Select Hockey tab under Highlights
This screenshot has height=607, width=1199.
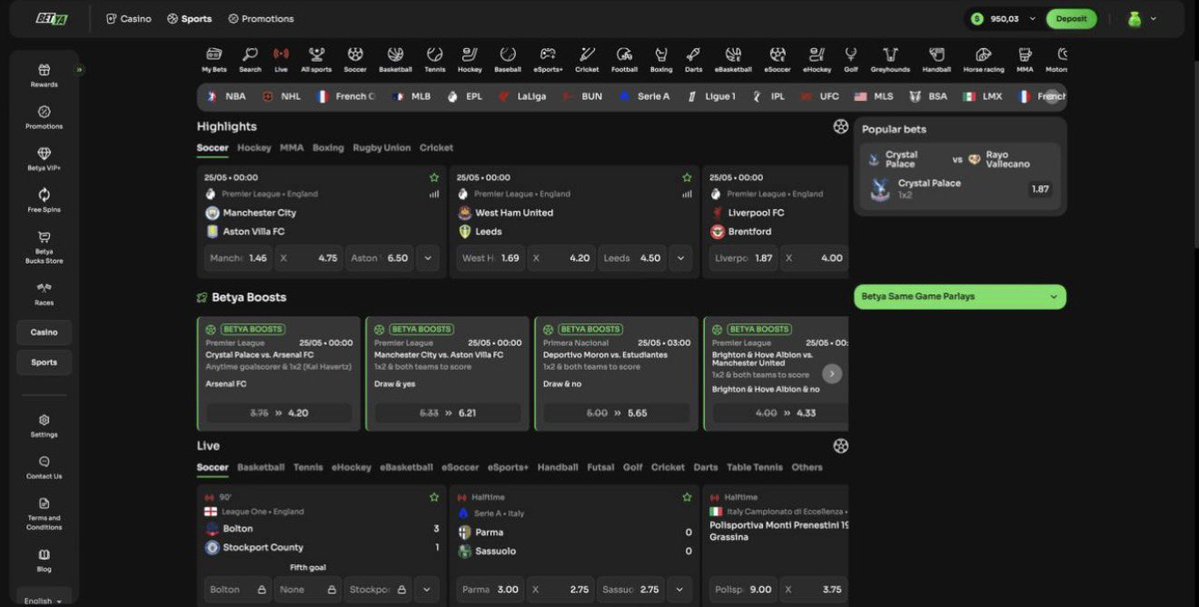254,148
